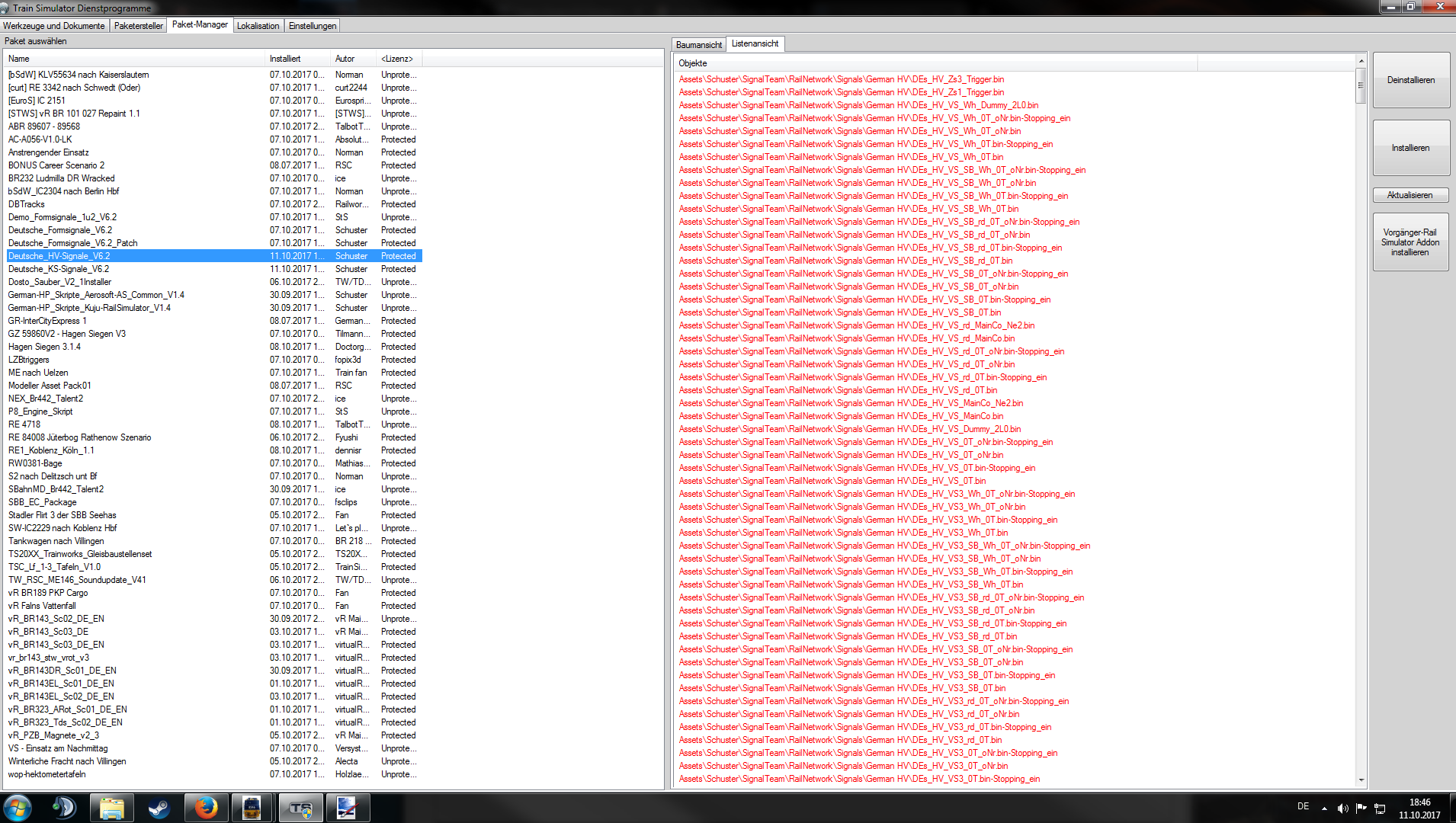The width and height of the screenshot is (1456, 823).
Task: Choose 'Winterliche Fracht nach Villingen' package
Action: tap(214, 761)
